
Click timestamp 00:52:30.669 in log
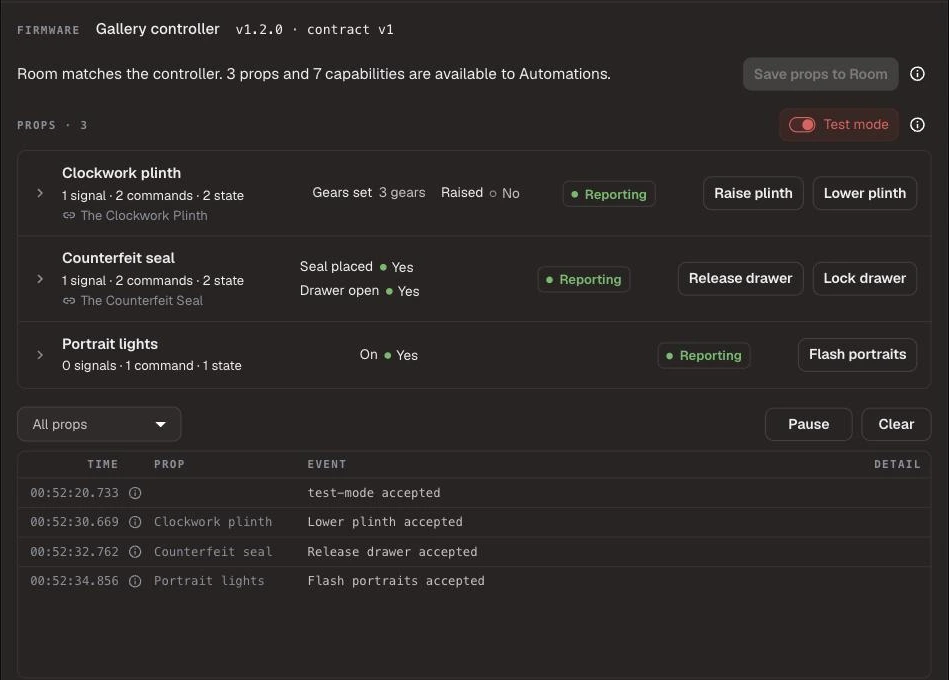click(x=74, y=522)
